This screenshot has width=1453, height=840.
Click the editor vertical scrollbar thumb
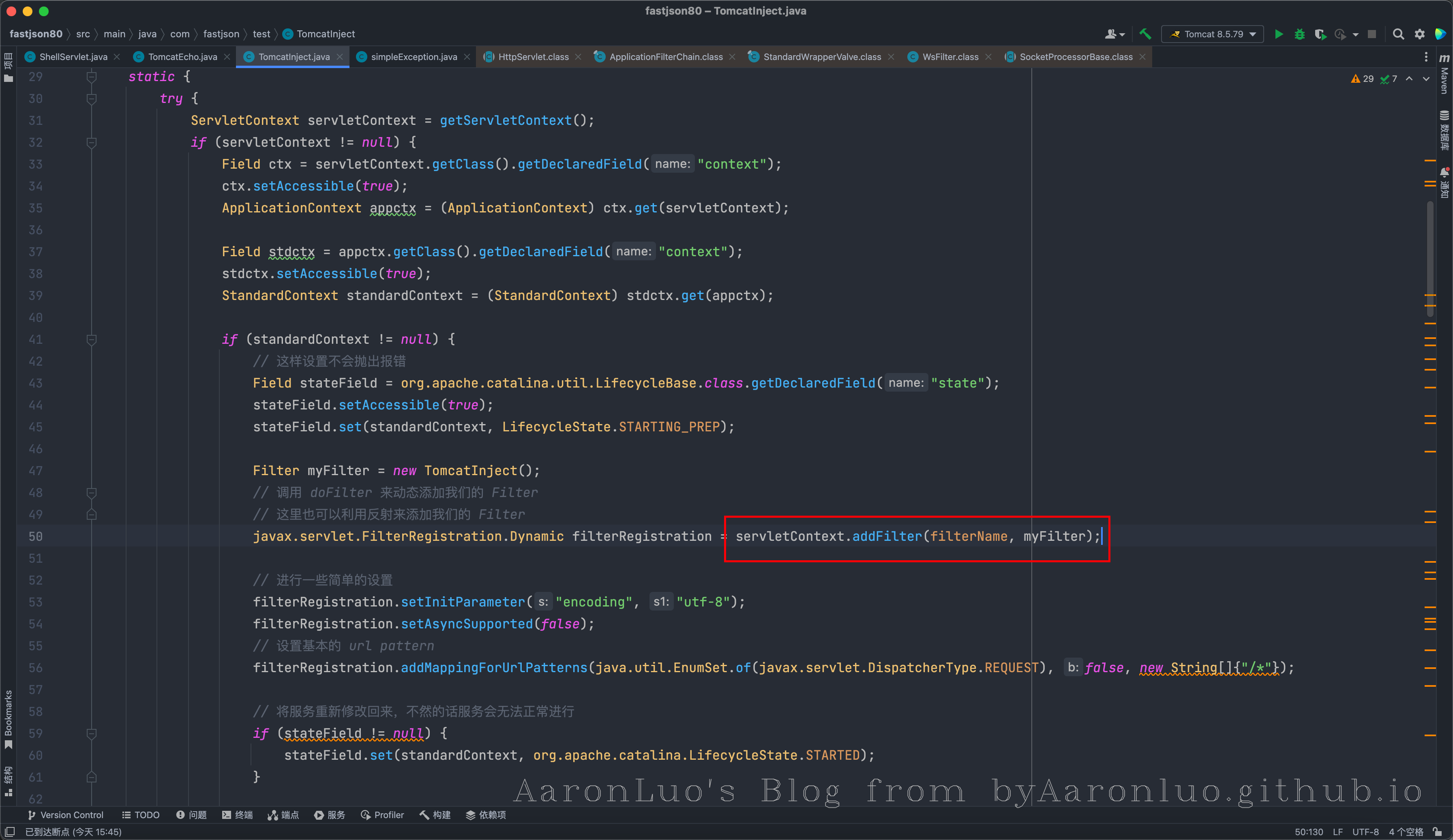[1431, 259]
